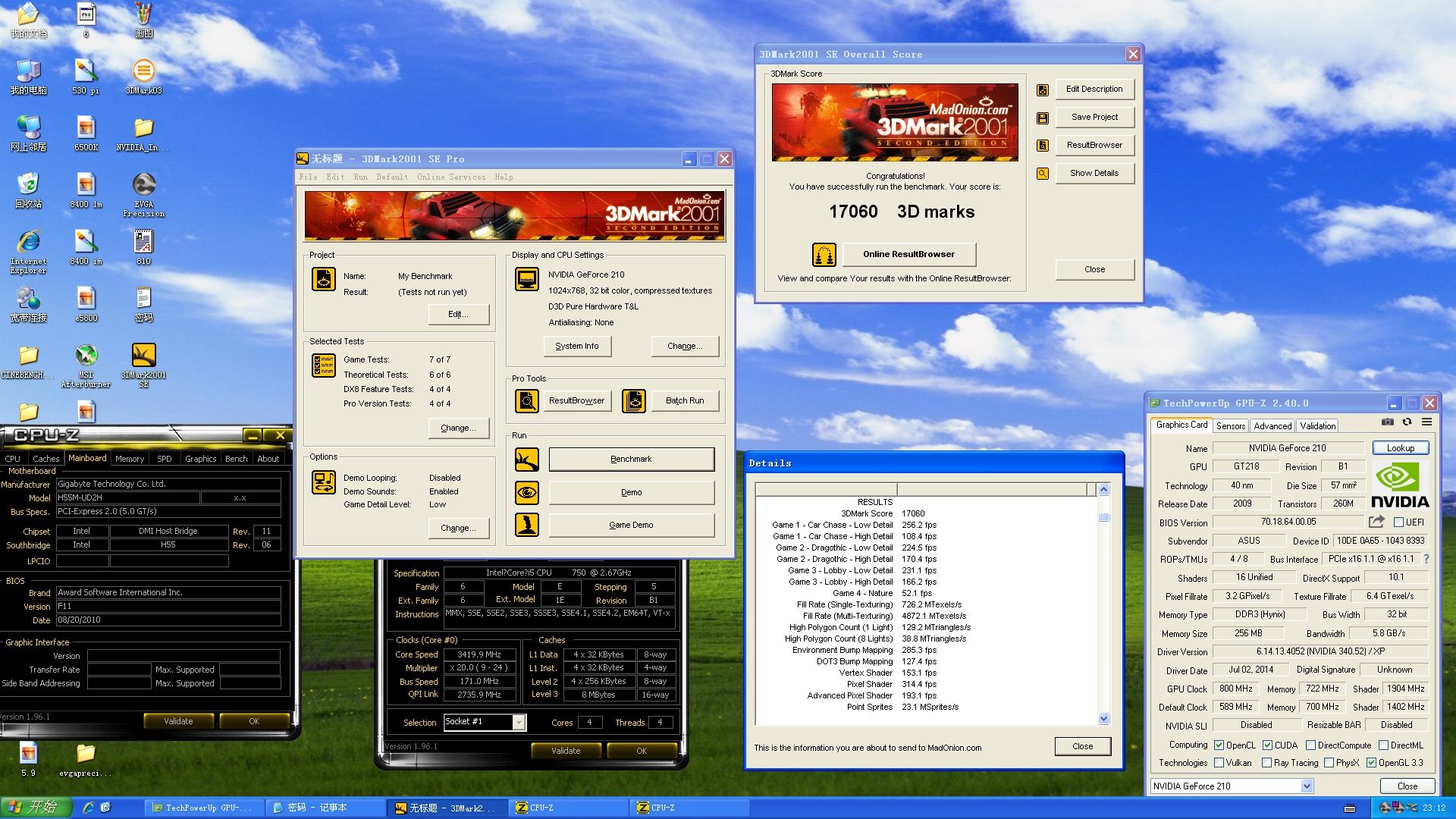Click the Options icon in 3DMark2001
The image size is (1456, 819).
[x=324, y=482]
